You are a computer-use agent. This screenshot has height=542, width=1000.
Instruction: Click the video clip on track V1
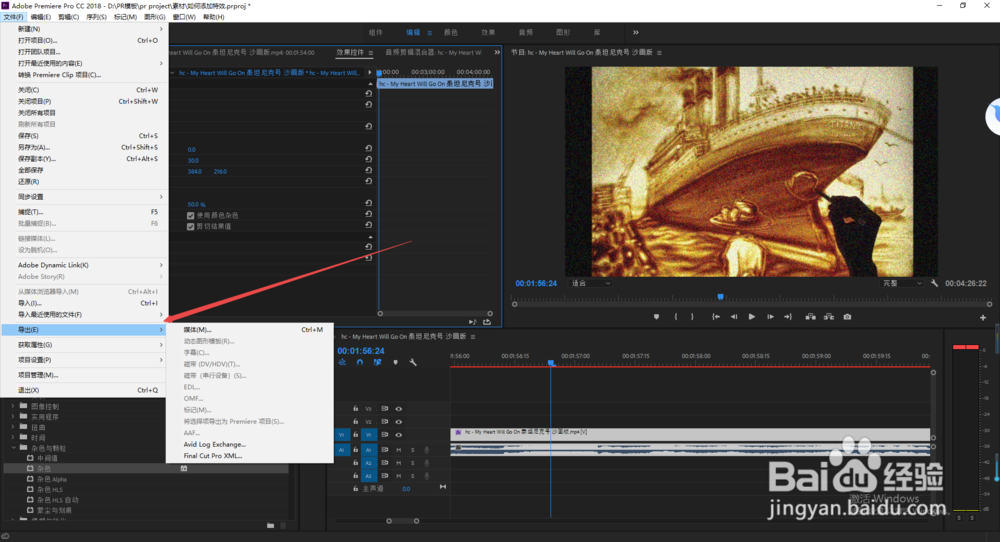click(690, 434)
